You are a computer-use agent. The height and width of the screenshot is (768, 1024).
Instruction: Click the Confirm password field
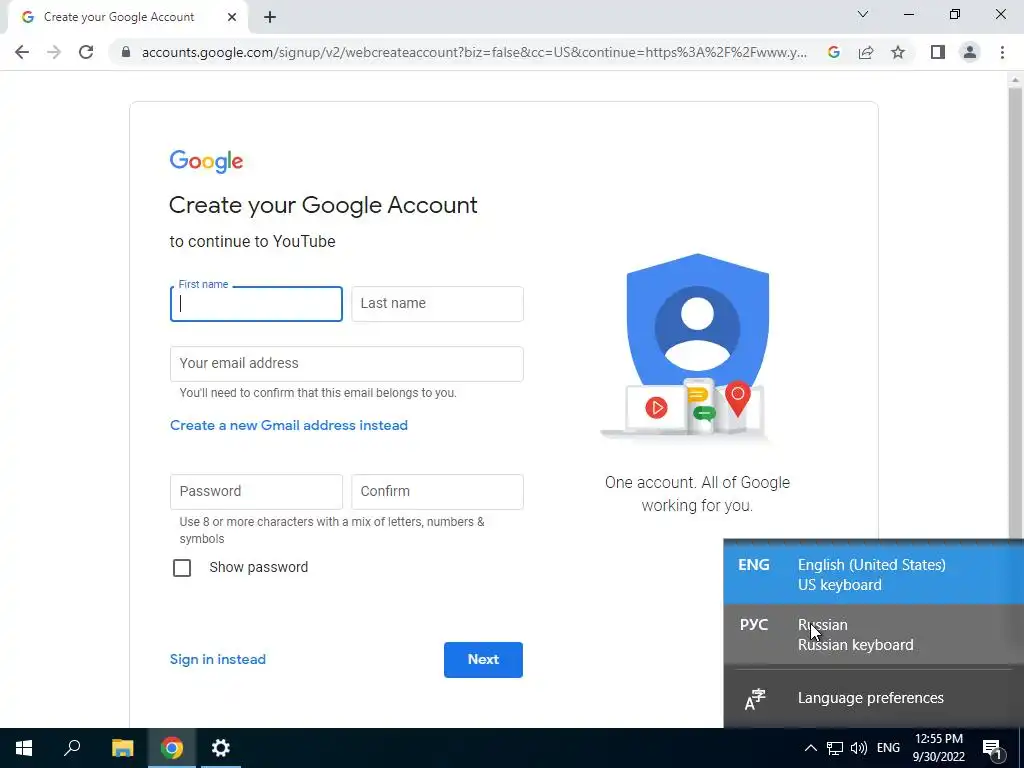coord(437,492)
